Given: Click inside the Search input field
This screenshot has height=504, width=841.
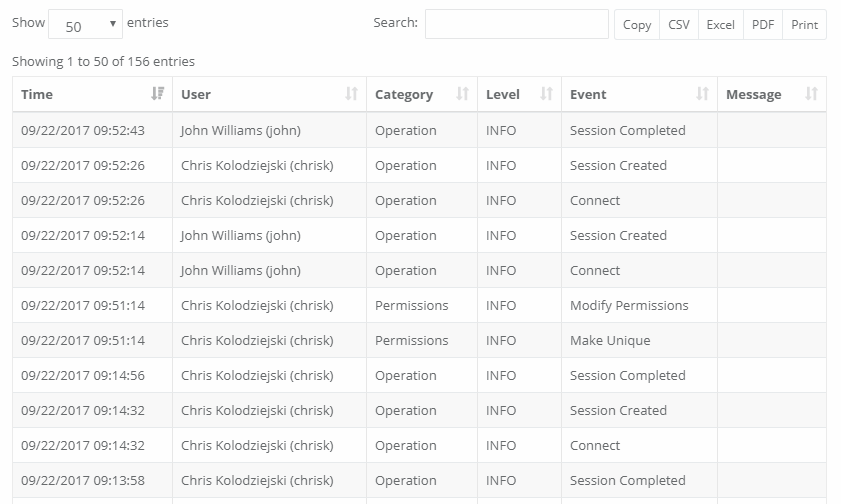Looking at the screenshot, I should click(x=516, y=24).
